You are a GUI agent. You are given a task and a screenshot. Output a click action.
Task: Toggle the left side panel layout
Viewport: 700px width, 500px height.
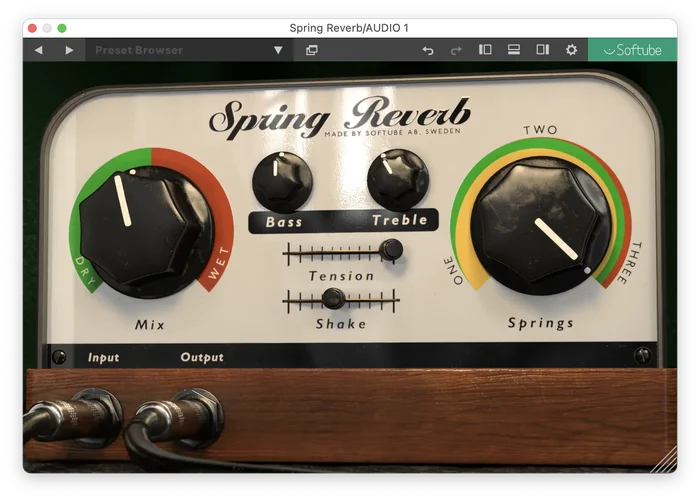coord(485,50)
